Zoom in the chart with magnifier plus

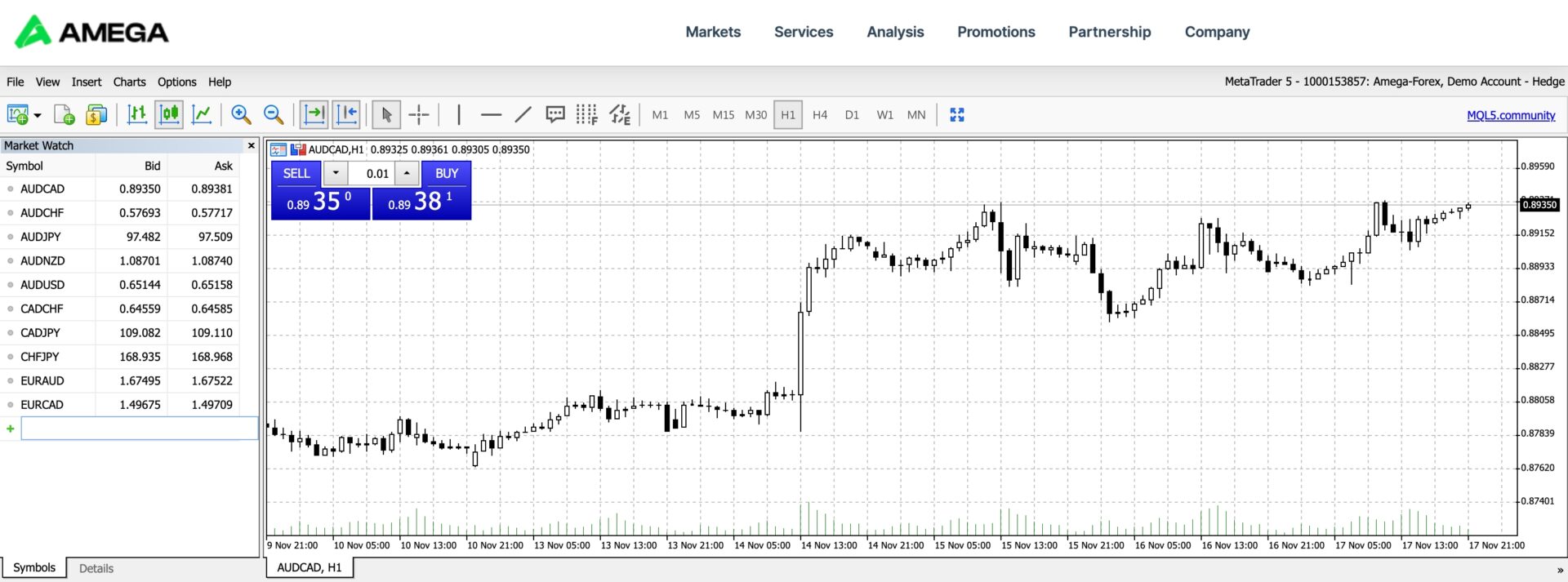241,115
